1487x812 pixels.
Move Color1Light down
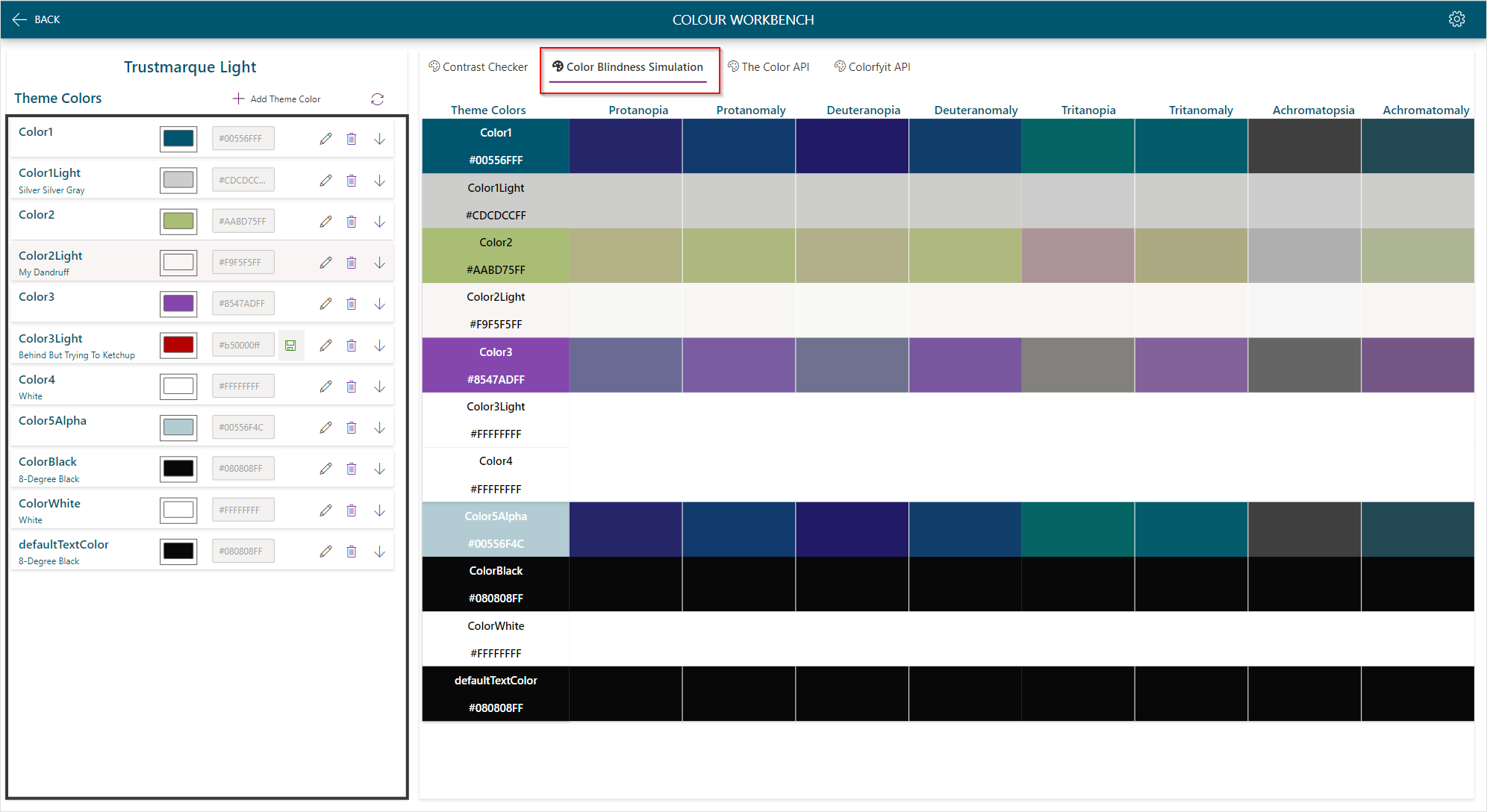pyautogui.click(x=379, y=180)
